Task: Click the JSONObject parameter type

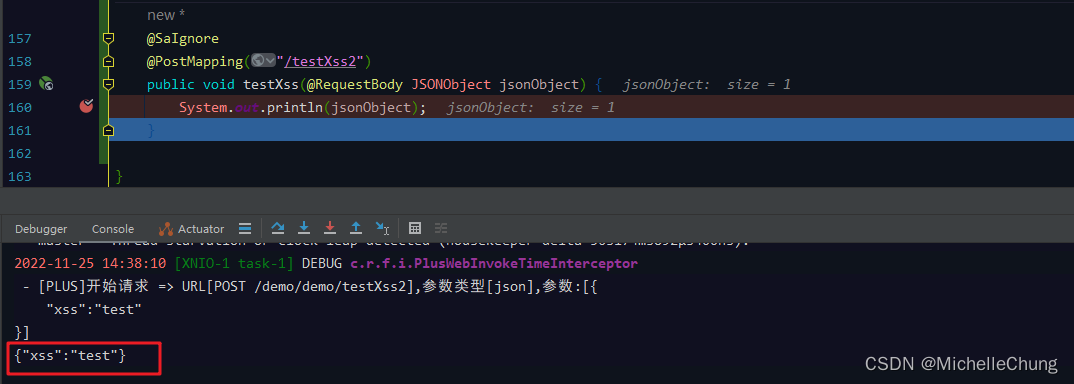Action: coord(451,84)
